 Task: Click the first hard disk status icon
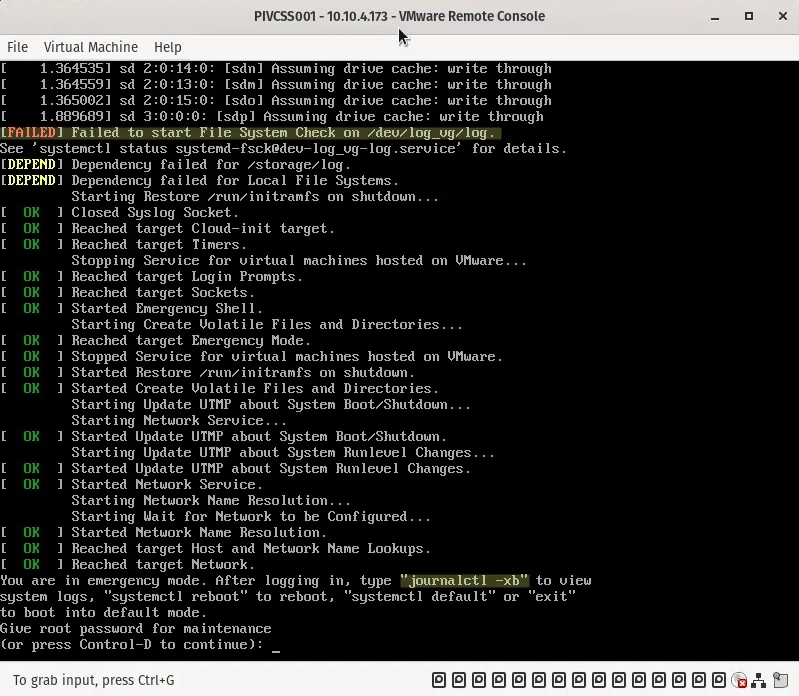439,680
